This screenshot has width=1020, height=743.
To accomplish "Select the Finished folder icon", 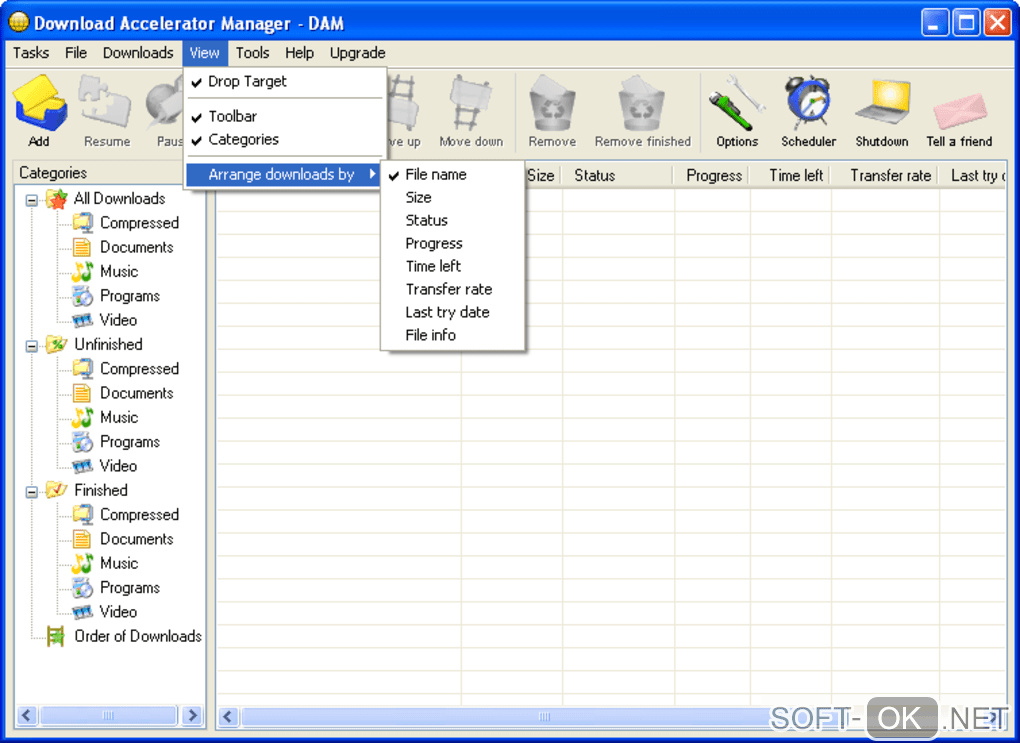I will coord(57,490).
